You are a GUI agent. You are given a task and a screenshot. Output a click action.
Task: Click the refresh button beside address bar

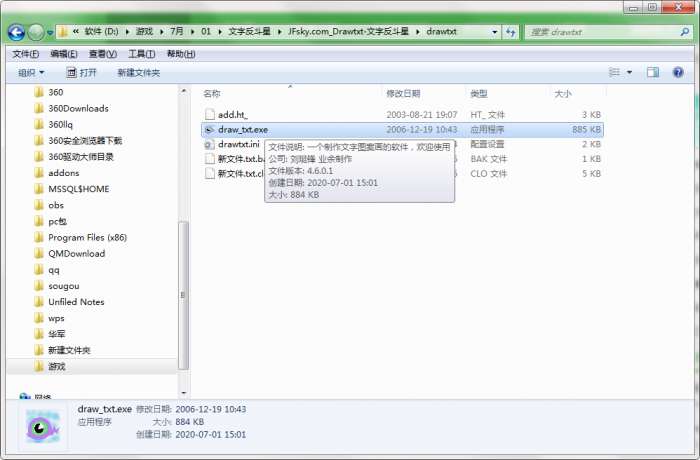tap(511, 32)
